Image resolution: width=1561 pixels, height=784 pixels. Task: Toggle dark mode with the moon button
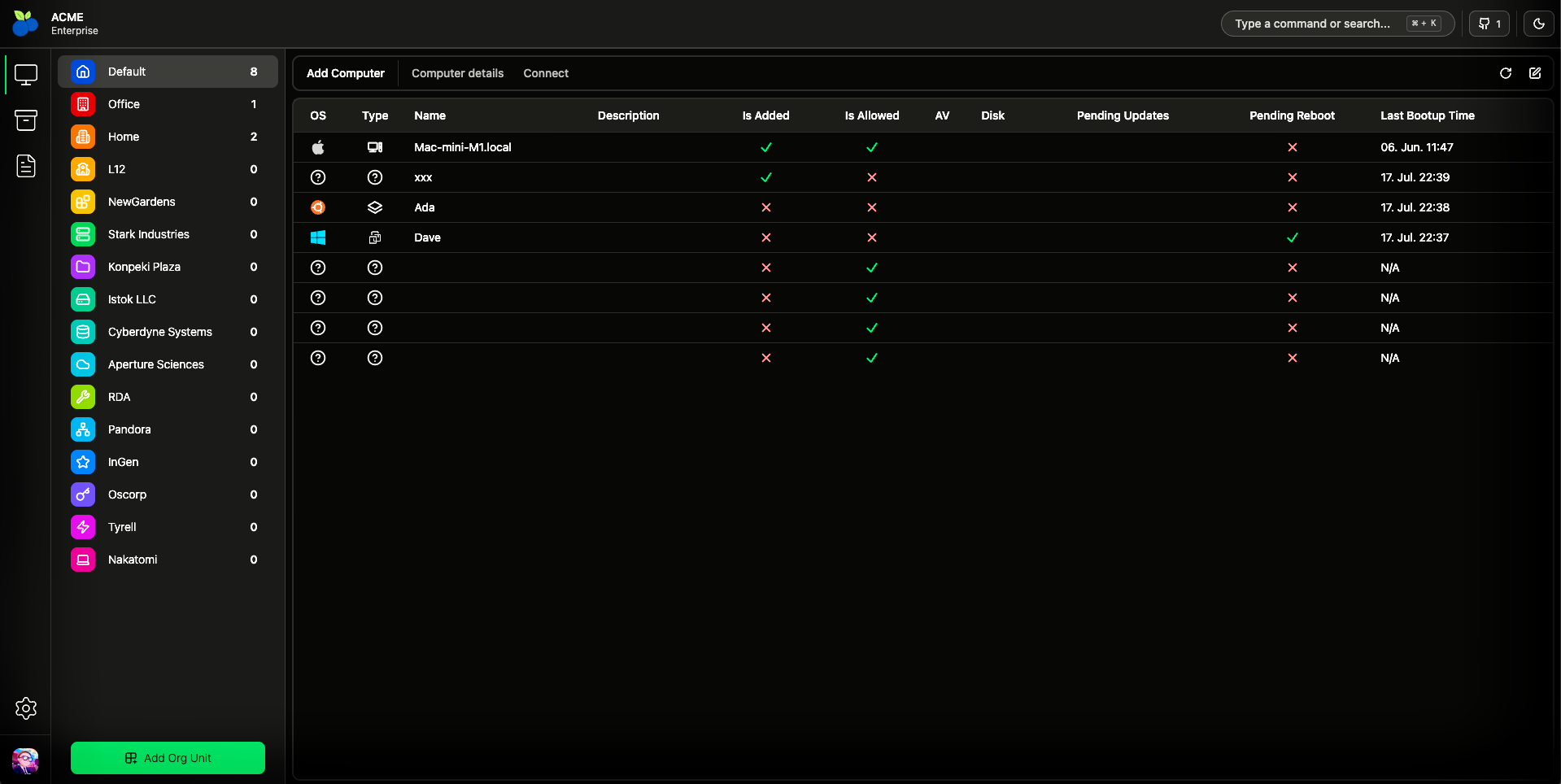tap(1539, 23)
